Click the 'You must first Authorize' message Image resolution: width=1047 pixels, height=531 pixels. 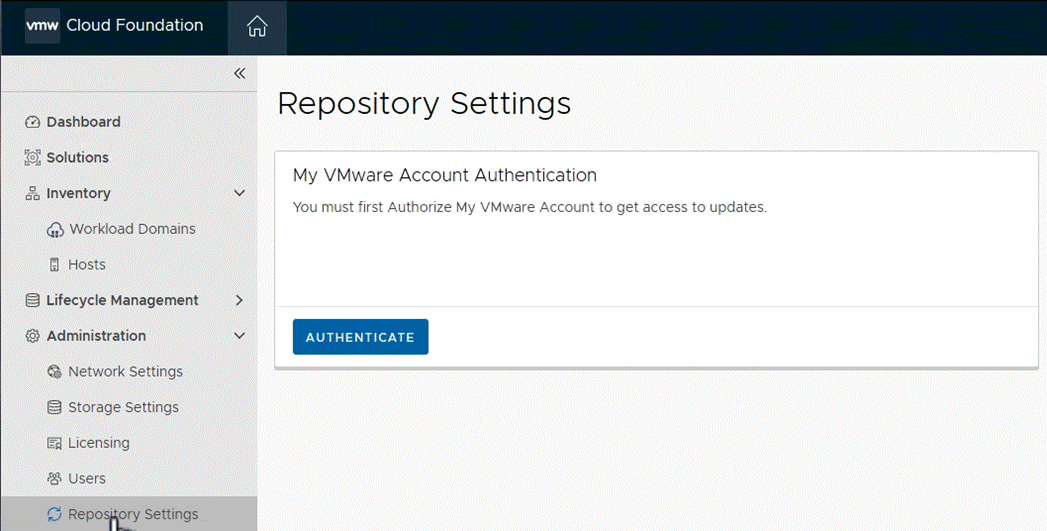point(530,207)
